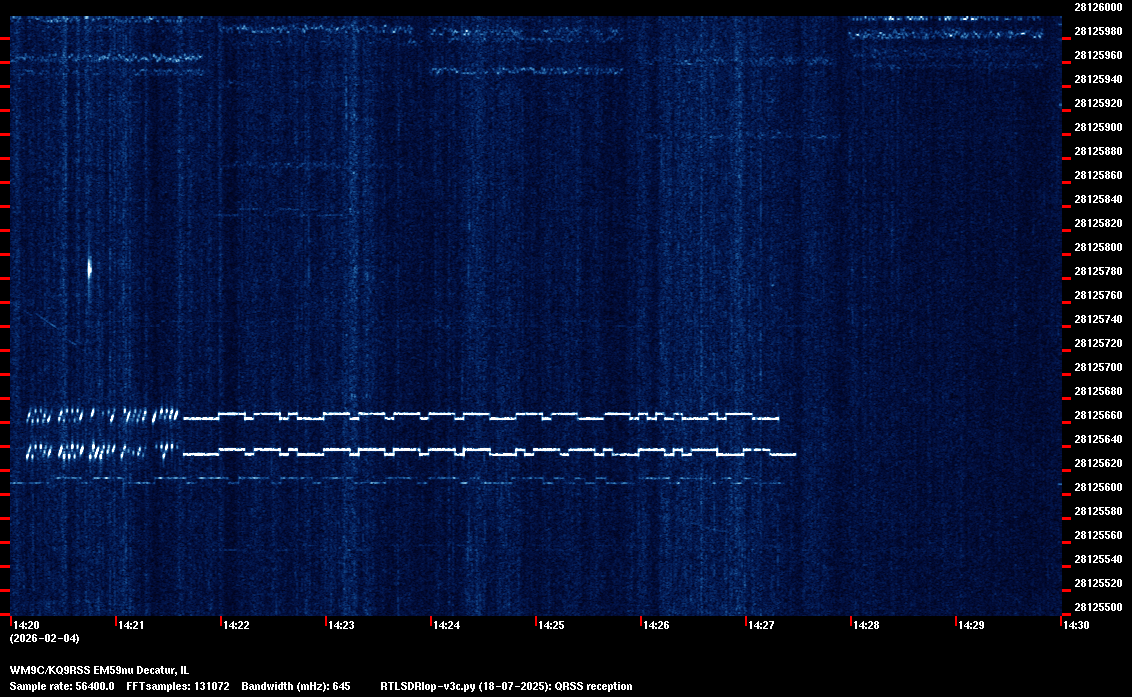
Task: Click the 14:25 time axis marker
Action: [x=551, y=625]
